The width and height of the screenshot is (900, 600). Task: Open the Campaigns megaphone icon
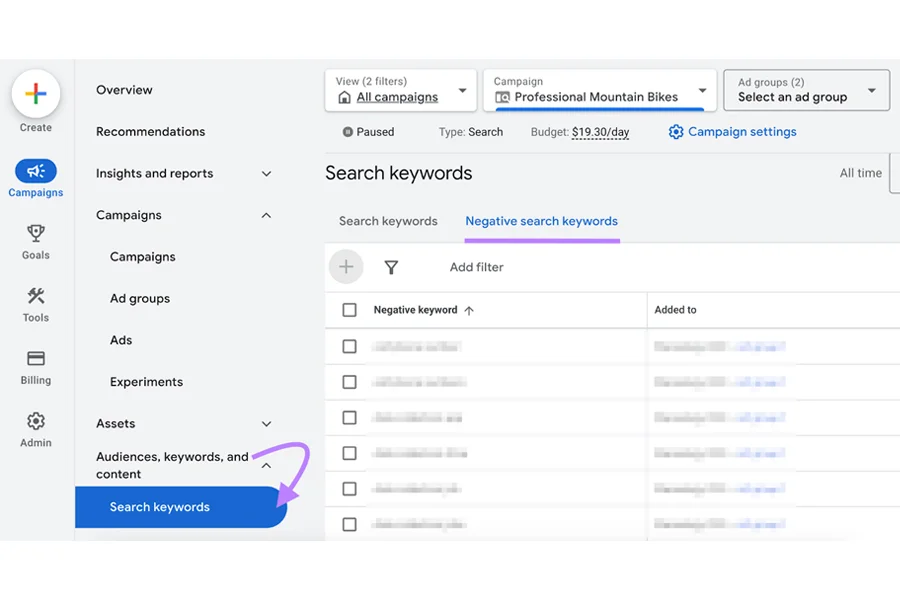(36, 171)
